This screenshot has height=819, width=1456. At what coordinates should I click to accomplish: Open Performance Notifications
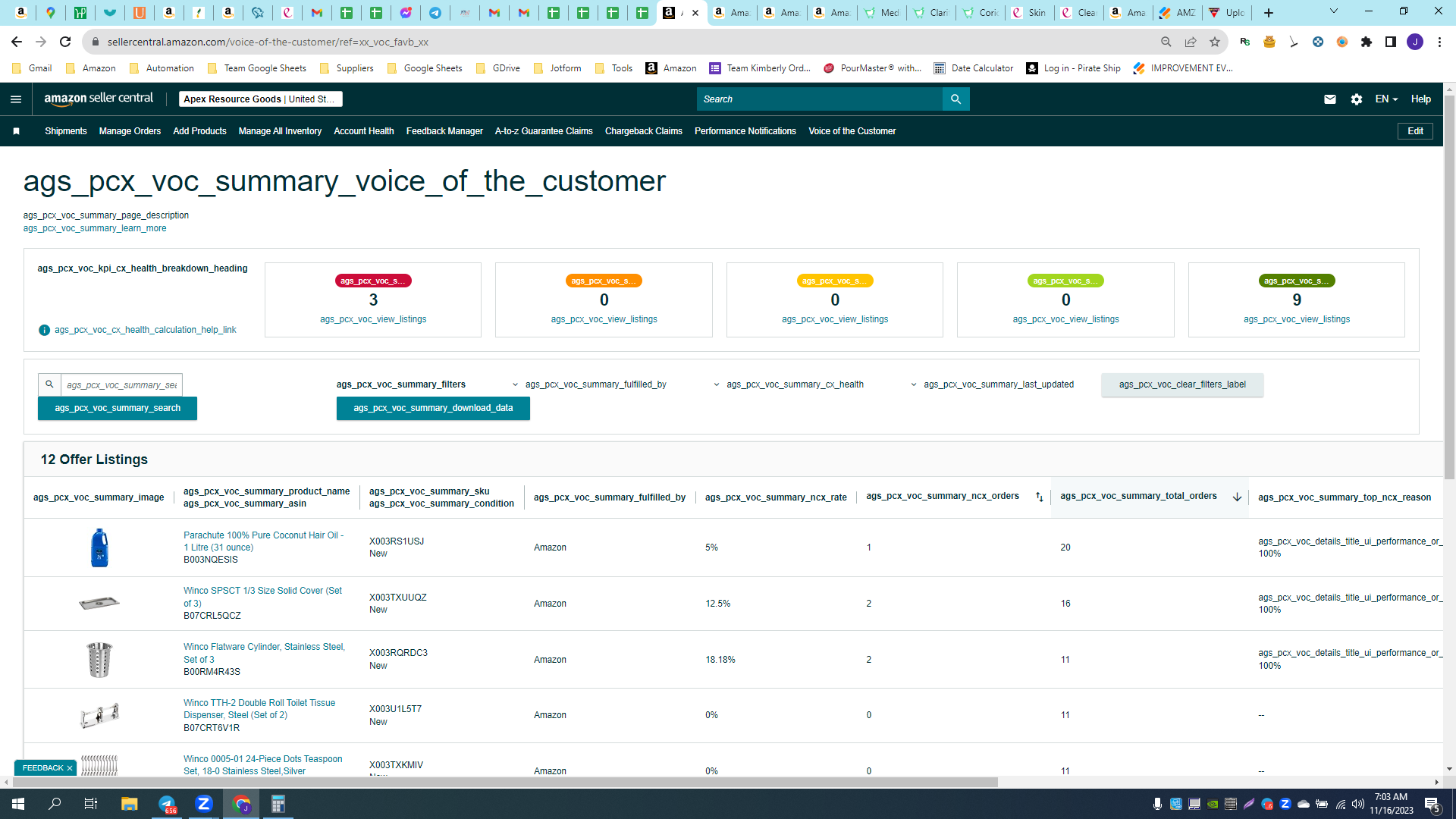pos(745,131)
